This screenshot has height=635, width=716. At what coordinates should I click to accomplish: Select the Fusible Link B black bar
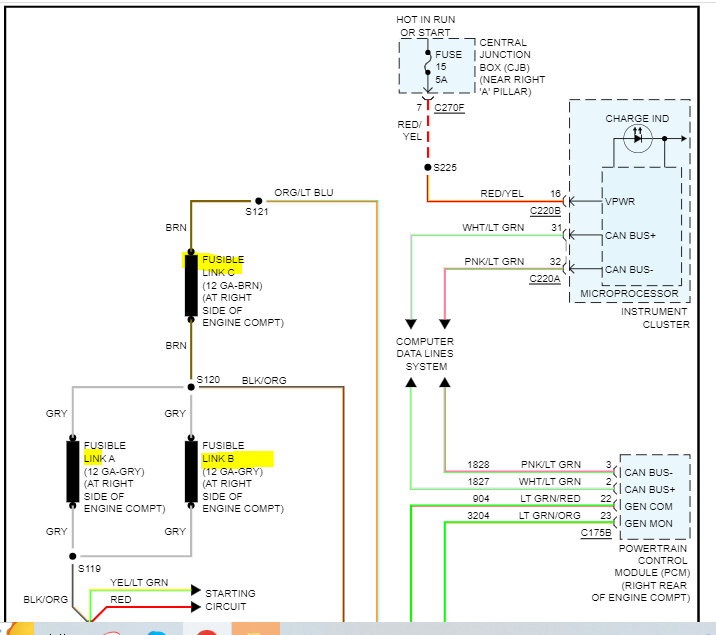coord(191,471)
